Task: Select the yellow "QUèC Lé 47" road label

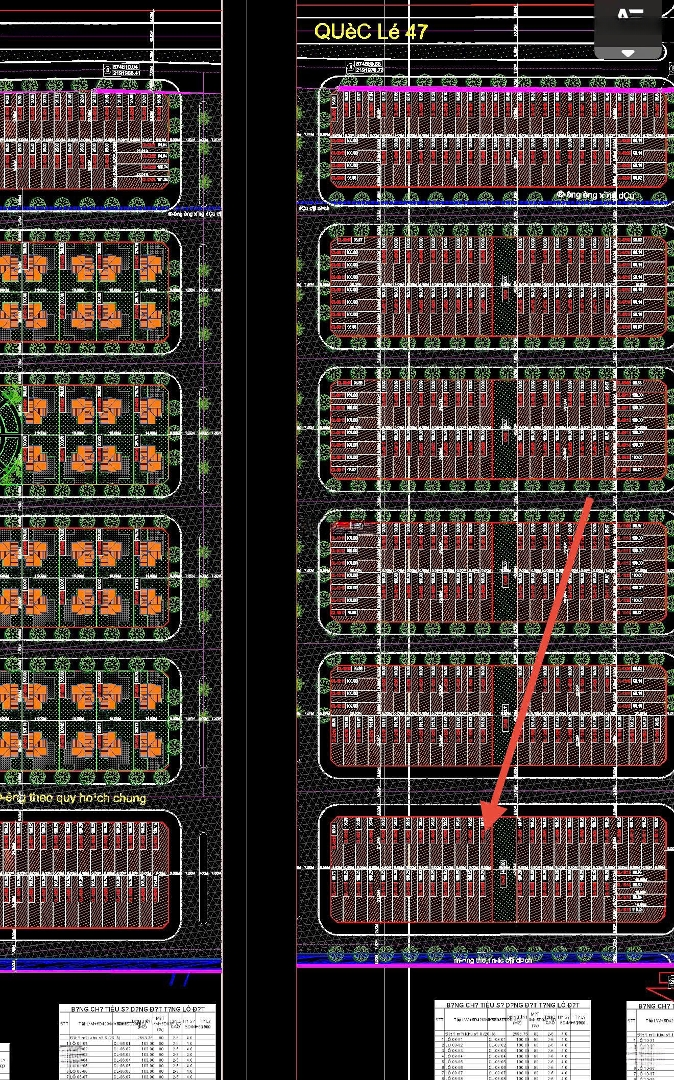Action: (x=371, y=31)
